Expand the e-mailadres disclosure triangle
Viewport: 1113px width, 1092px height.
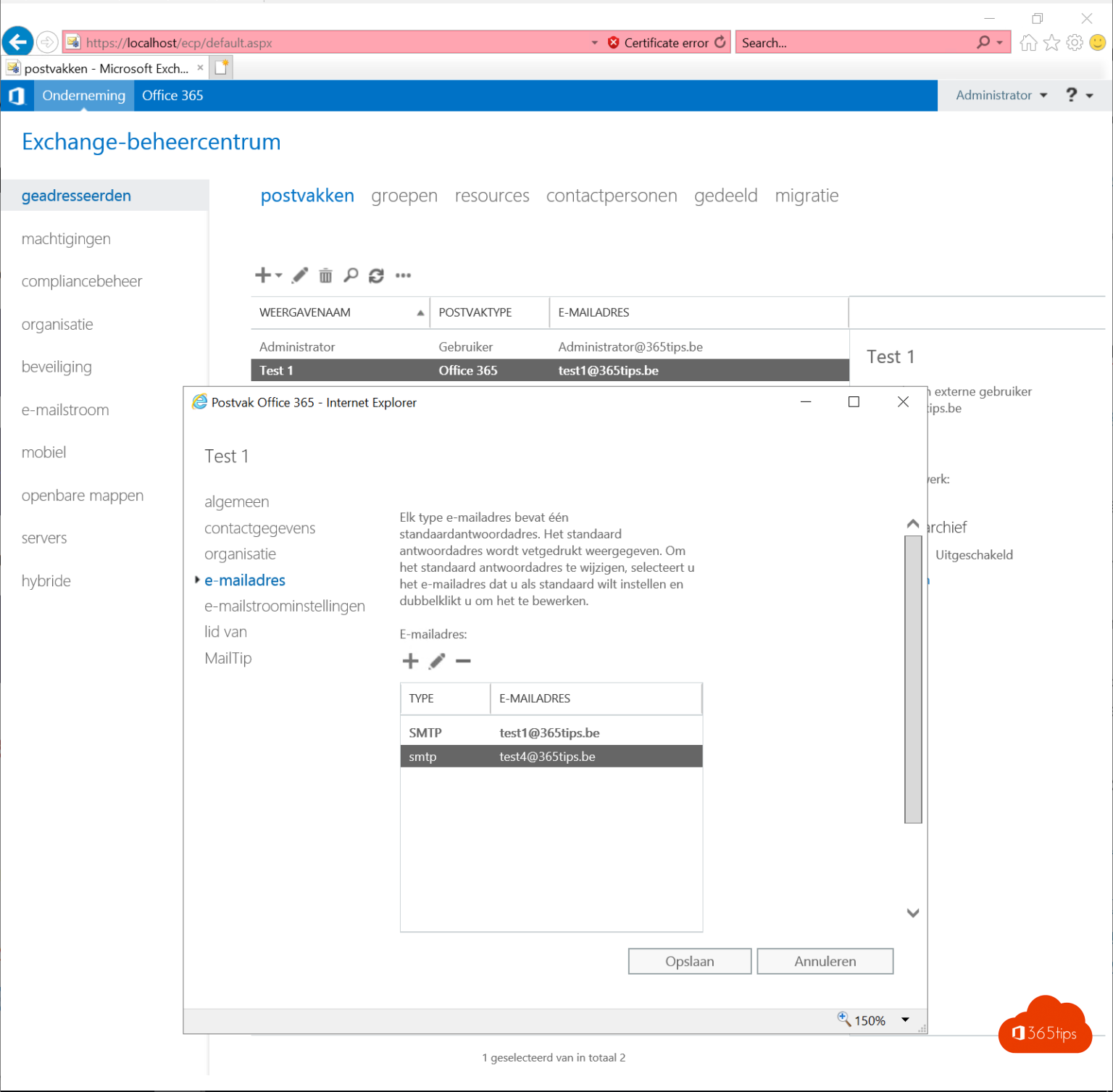[197, 580]
